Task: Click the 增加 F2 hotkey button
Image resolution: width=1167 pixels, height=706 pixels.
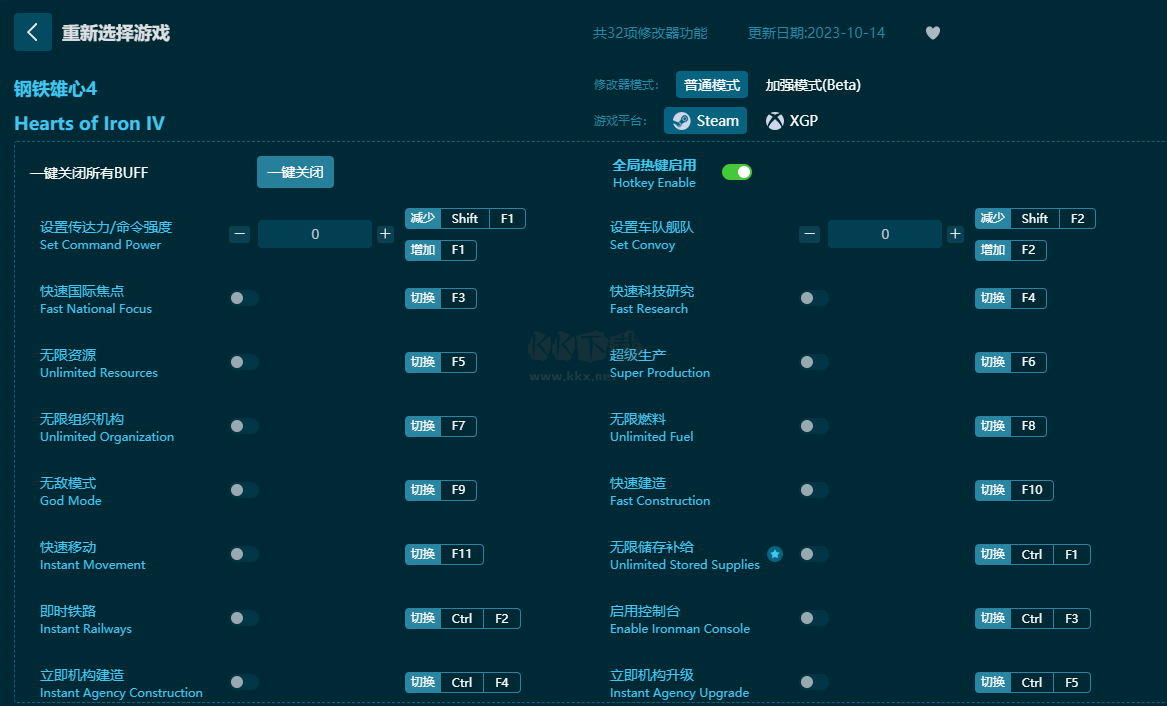Action: click(x=1011, y=251)
